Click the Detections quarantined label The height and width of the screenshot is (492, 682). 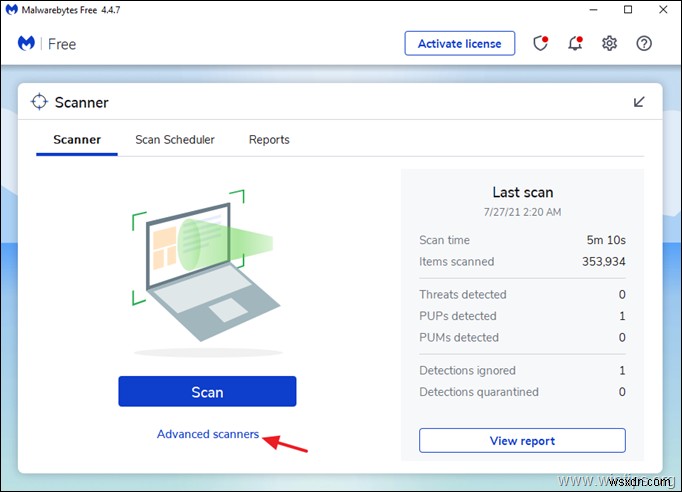click(479, 392)
